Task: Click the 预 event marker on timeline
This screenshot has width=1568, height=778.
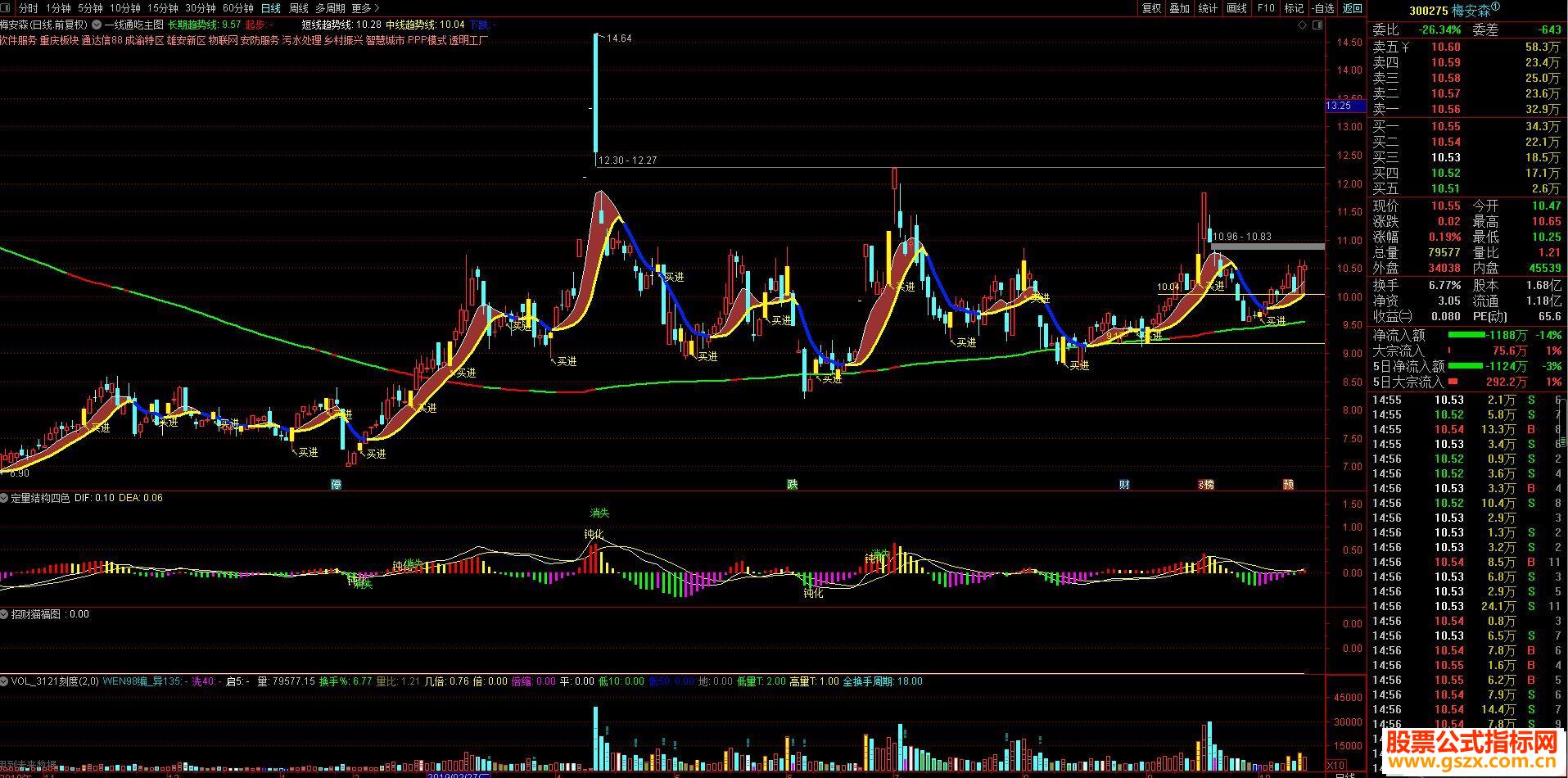Action: (x=1289, y=484)
